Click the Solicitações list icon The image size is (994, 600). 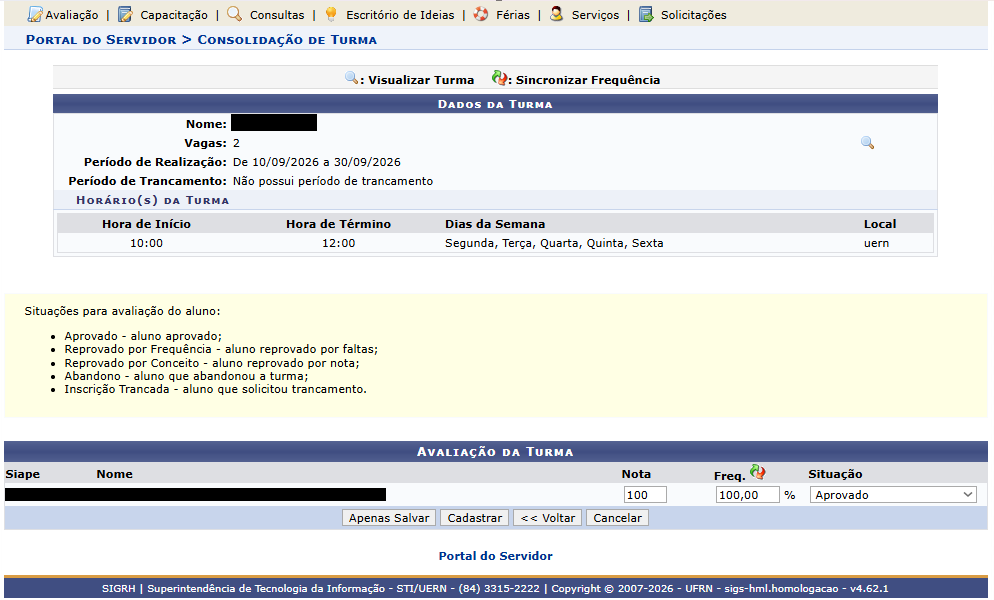coord(646,14)
